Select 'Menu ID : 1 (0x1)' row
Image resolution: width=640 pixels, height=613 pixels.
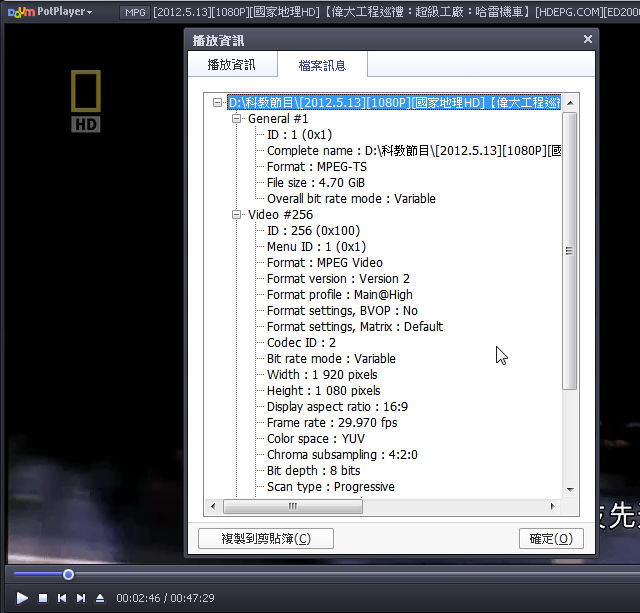point(316,247)
